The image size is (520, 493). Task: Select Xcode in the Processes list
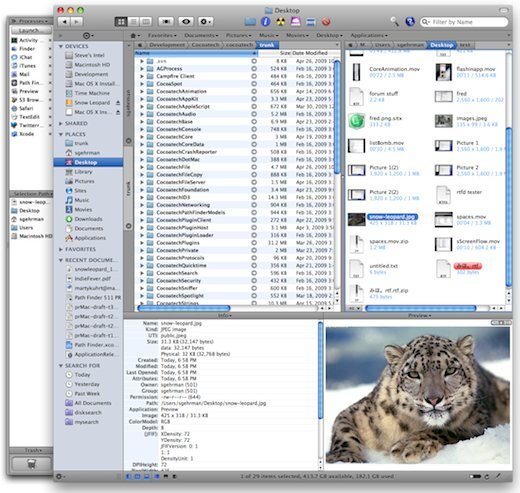click(26, 134)
